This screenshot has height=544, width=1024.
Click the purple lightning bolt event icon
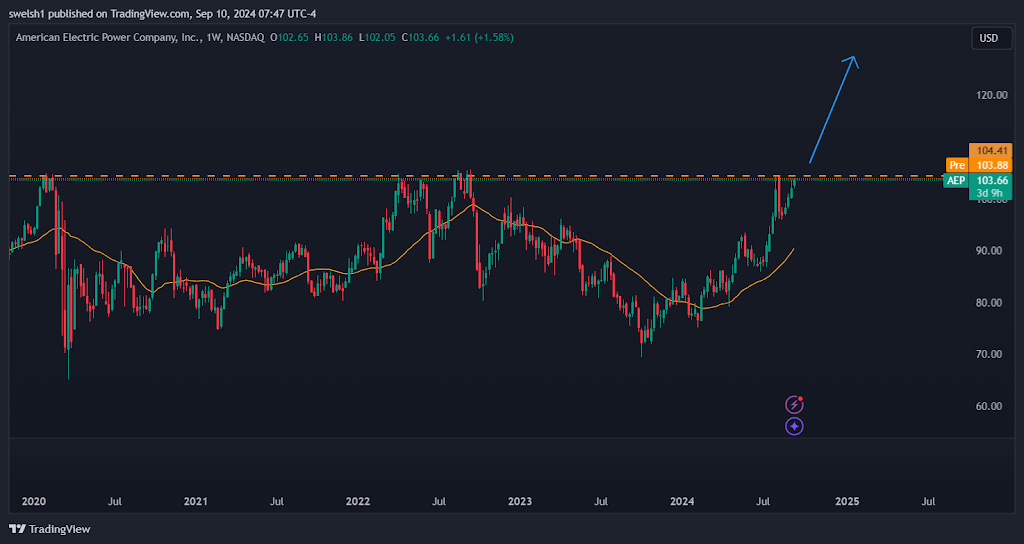794,405
